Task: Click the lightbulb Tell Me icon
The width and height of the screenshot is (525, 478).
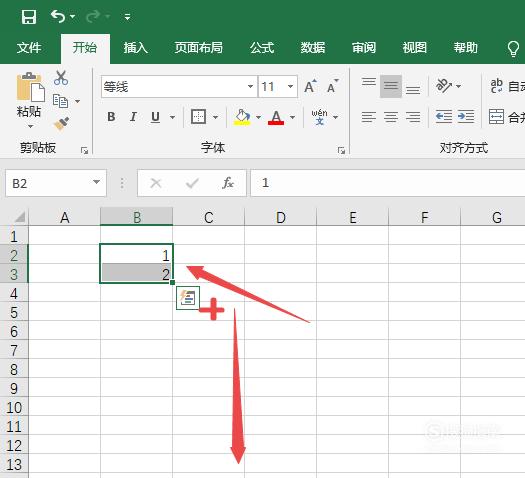Action: [513, 49]
